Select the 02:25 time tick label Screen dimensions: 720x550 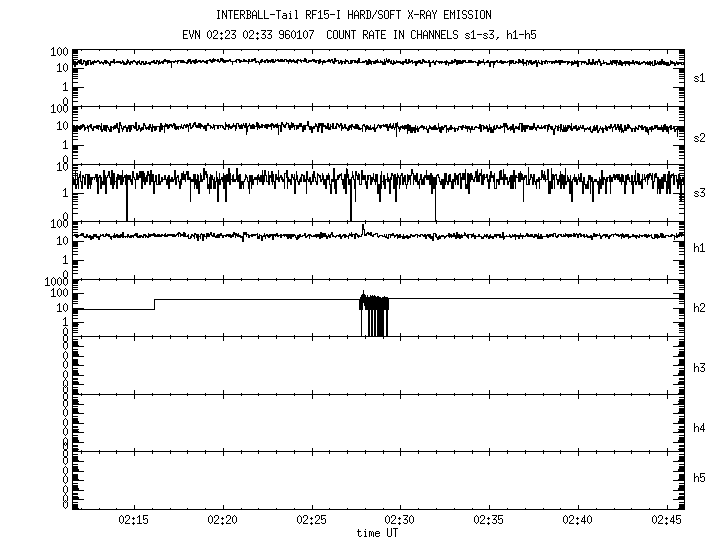[311, 521]
